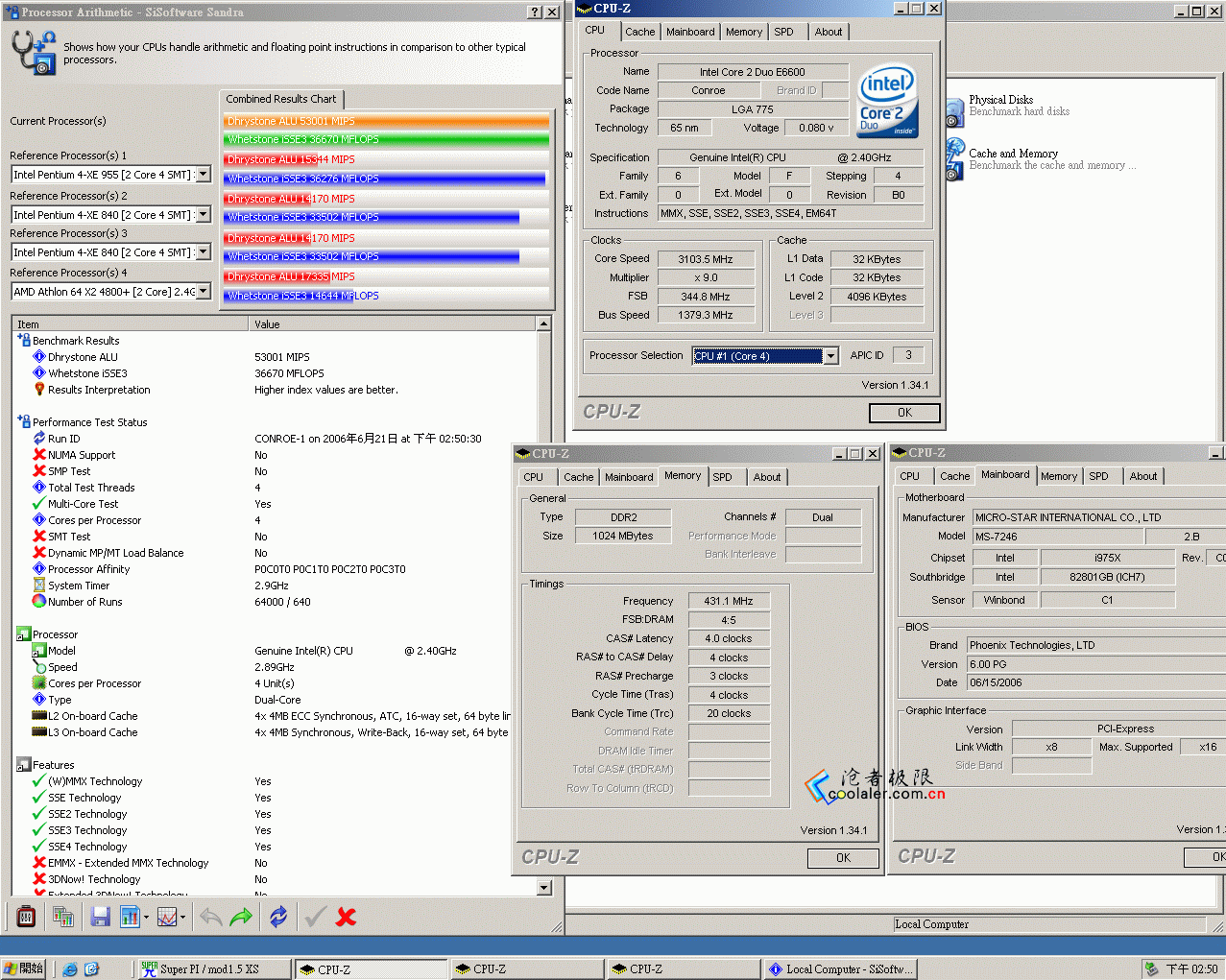The image size is (1226, 980).
Task: Open the options icon in Sandra toolbar
Action: [x=27, y=917]
